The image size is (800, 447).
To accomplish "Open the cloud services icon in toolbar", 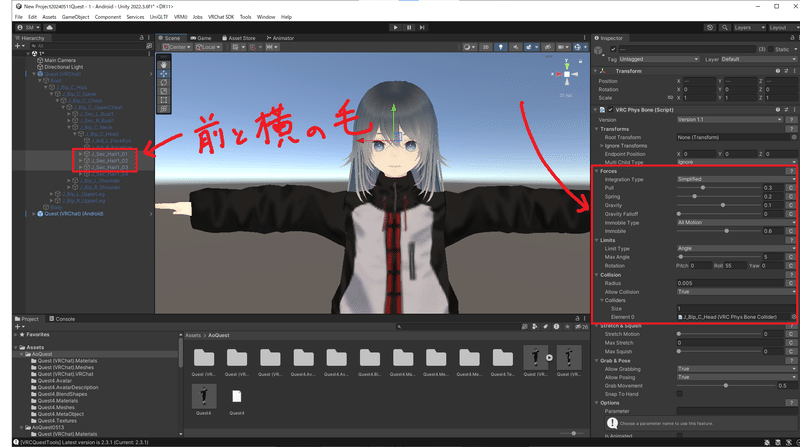I will pos(49,28).
